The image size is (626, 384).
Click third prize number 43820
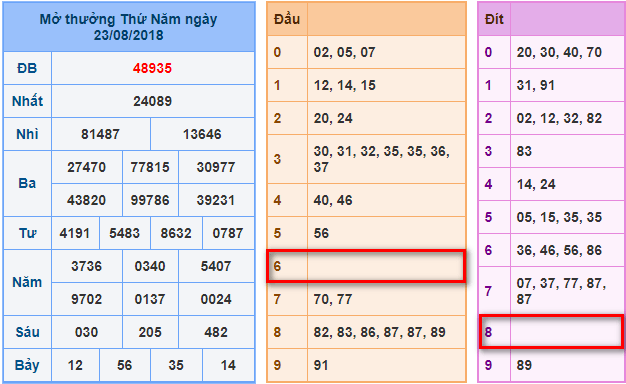pos(86,200)
